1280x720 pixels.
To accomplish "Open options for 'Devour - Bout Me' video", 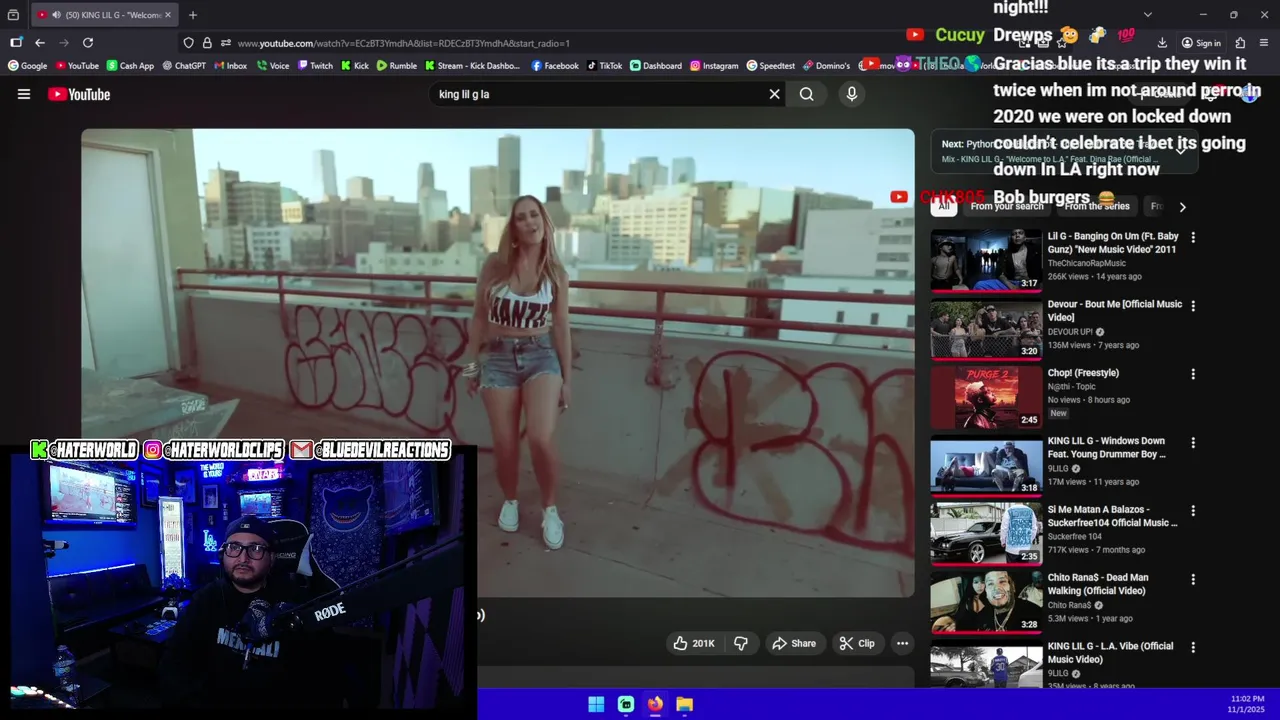I will point(1193,306).
